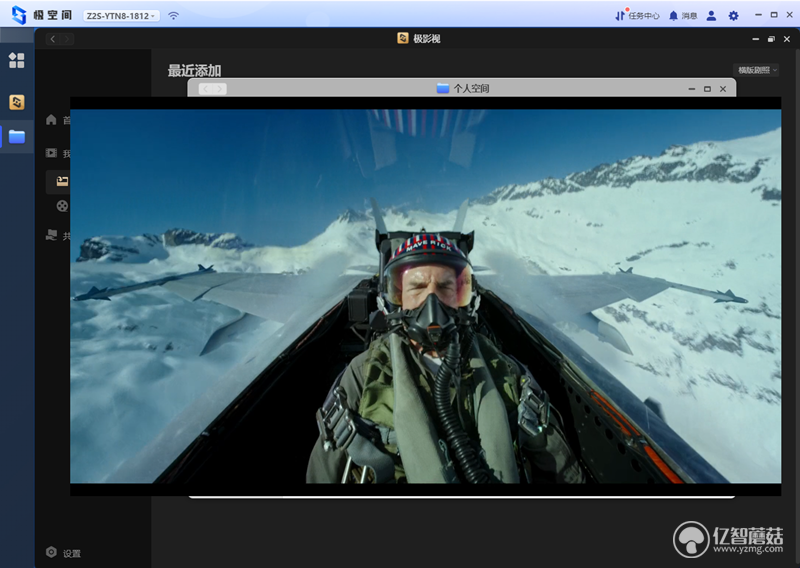The height and width of the screenshot is (568, 800).
Task: Open the shared library icon in 极影视 sidebar
Action: pyautogui.click(x=51, y=235)
